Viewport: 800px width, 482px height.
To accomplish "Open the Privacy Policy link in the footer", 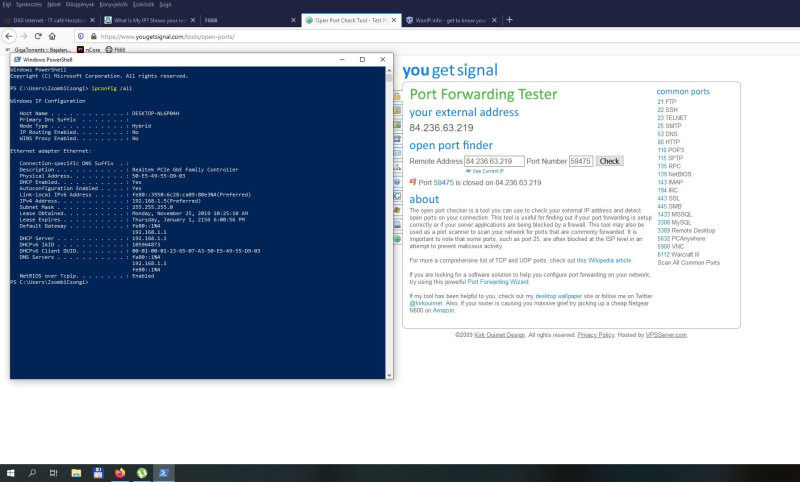I will tap(596, 335).
